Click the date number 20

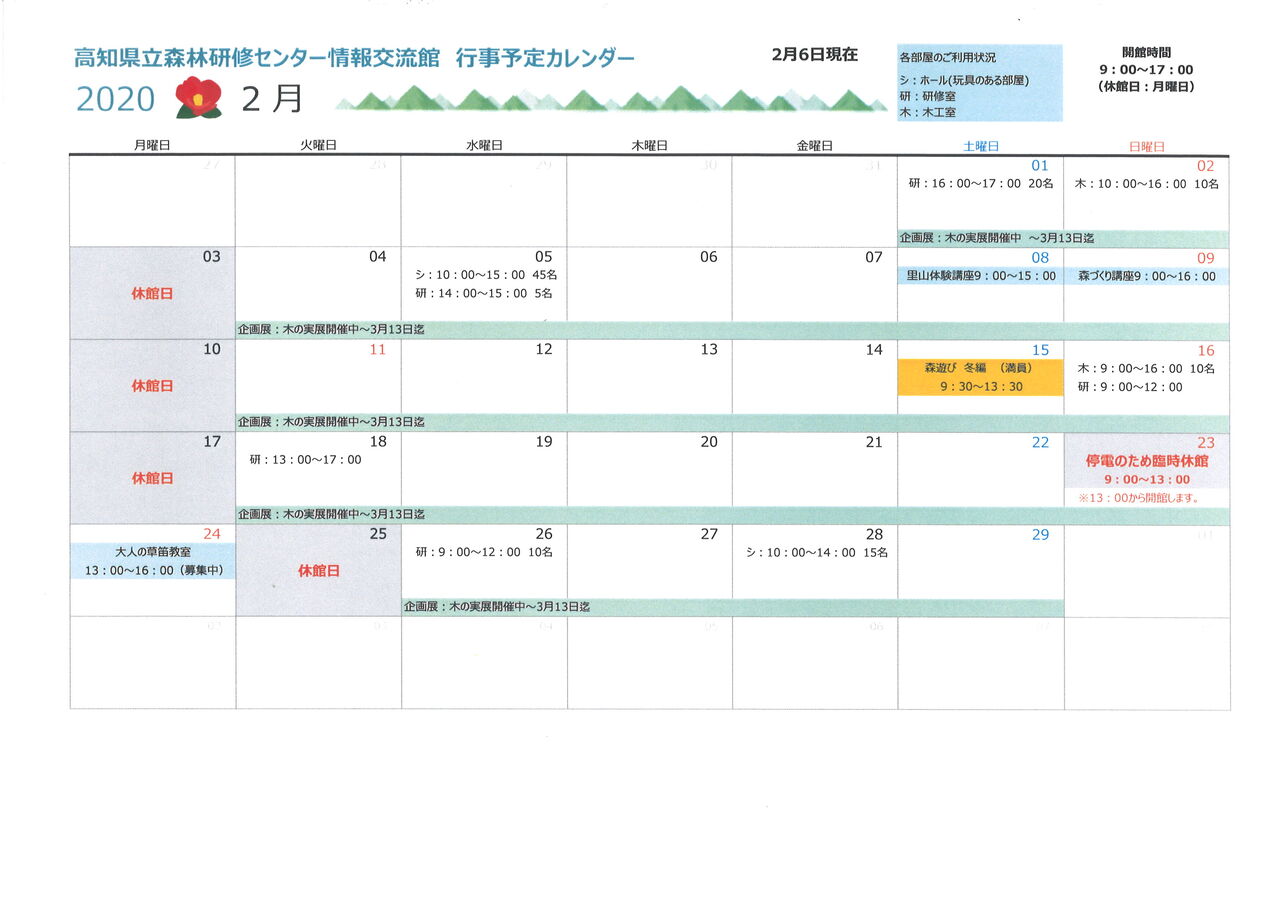pos(709,441)
